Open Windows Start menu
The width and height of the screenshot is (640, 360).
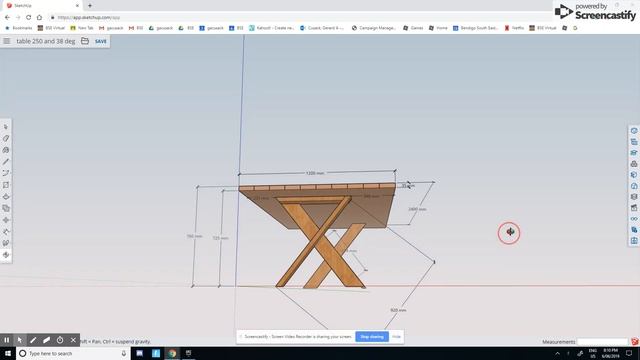(x=8, y=353)
